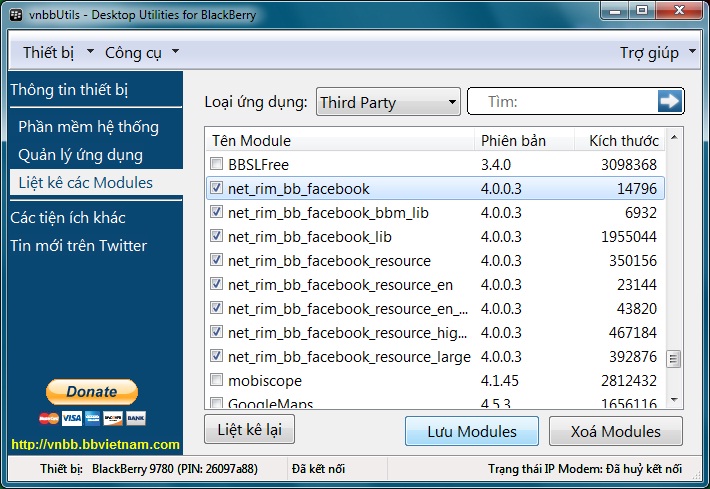
Task: Click the payment cards image under Donate
Action: [92, 418]
